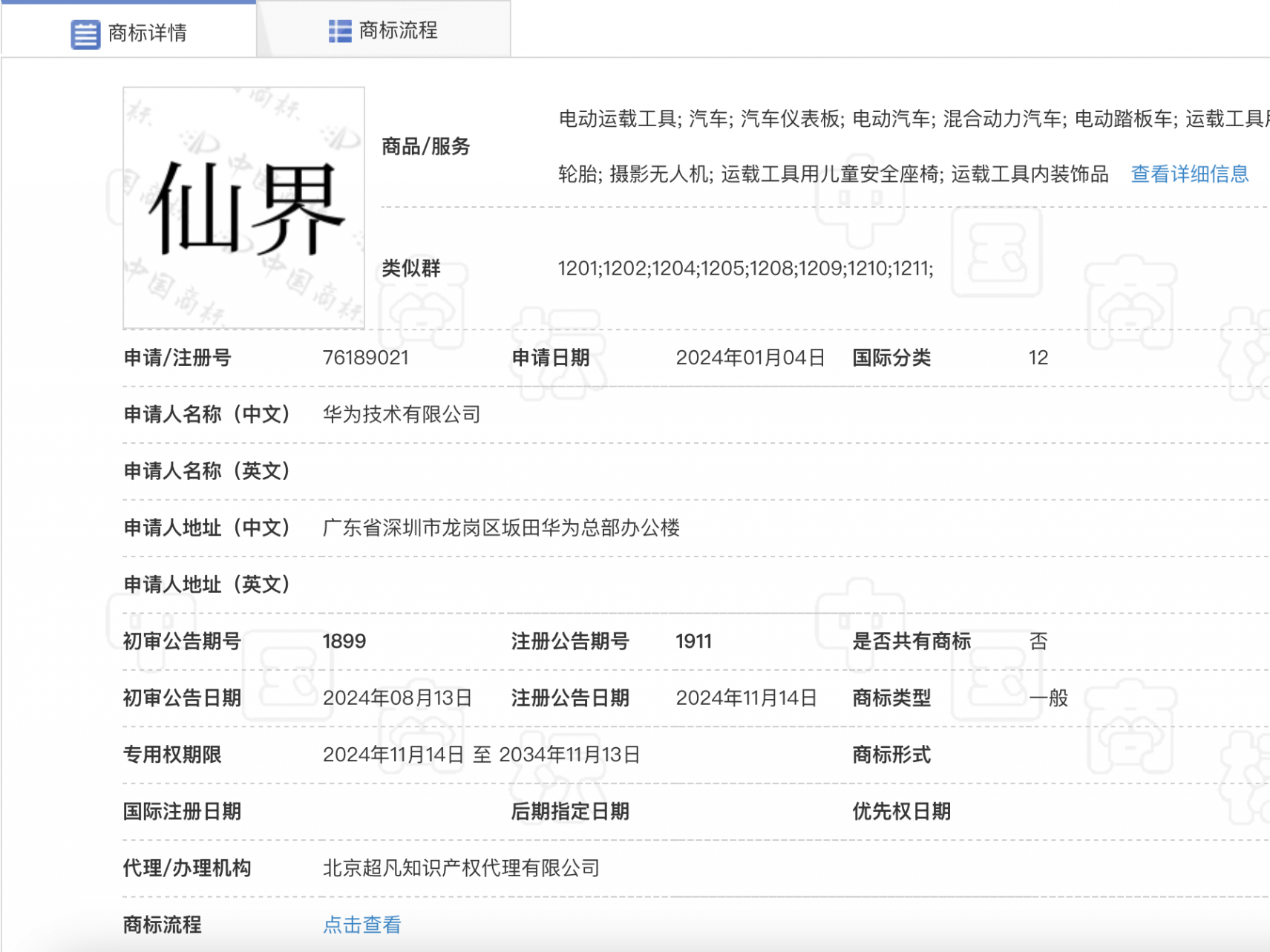
Task: Switch to the 商标流程 tab
Action: click(x=384, y=30)
